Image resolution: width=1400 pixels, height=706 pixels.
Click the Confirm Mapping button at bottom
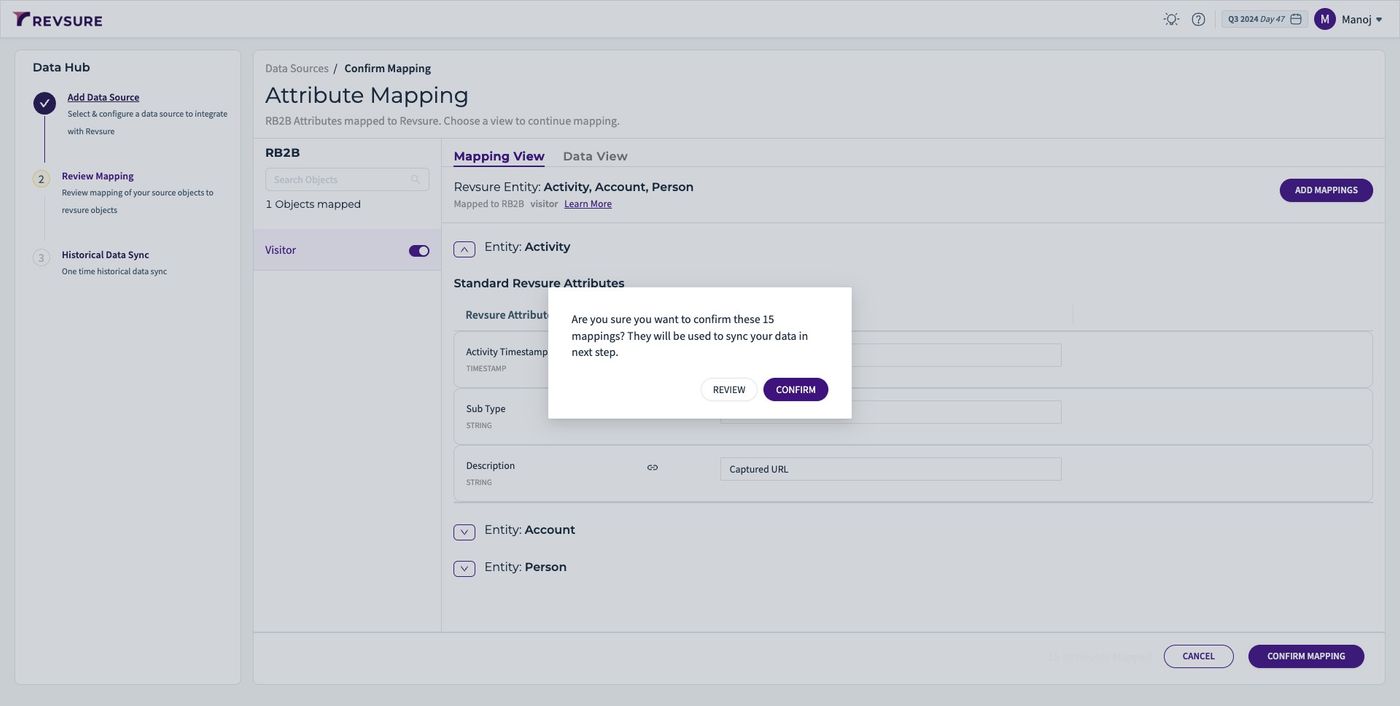[x=1306, y=656]
